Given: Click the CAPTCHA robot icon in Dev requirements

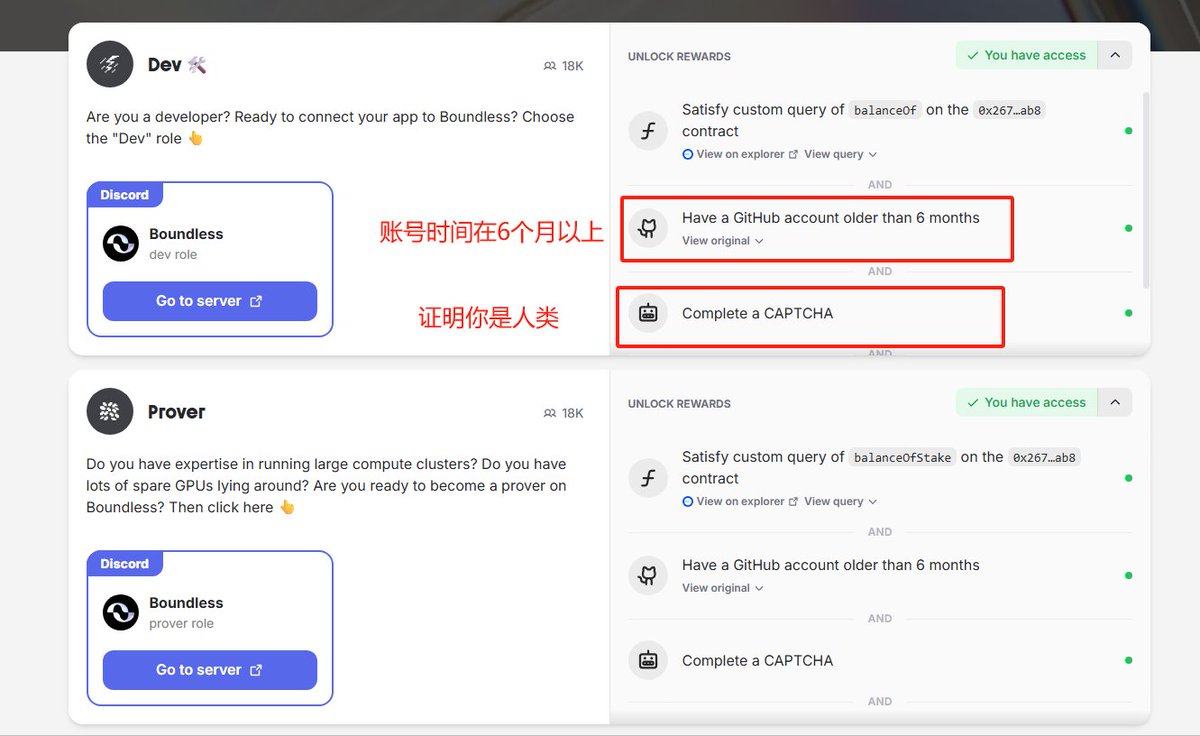Looking at the screenshot, I should pos(648,313).
